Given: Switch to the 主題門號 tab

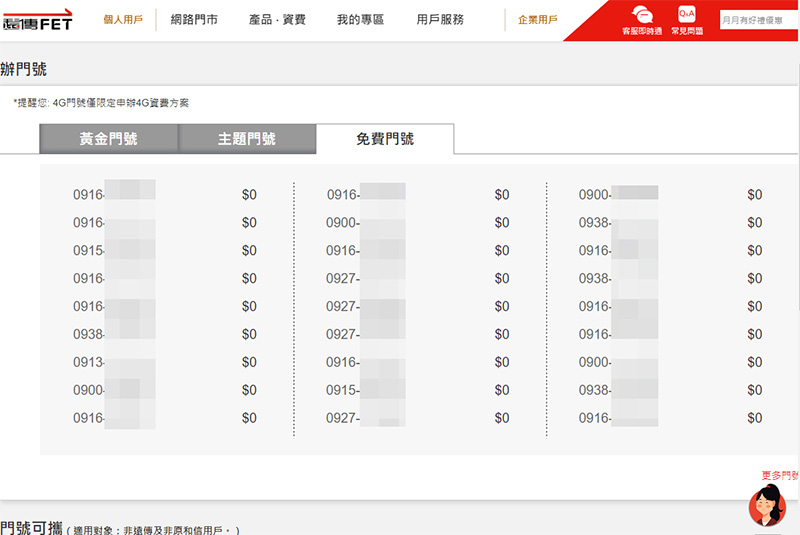Looking at the screenshot, I should pyautogui.click(x=247, y=139).
